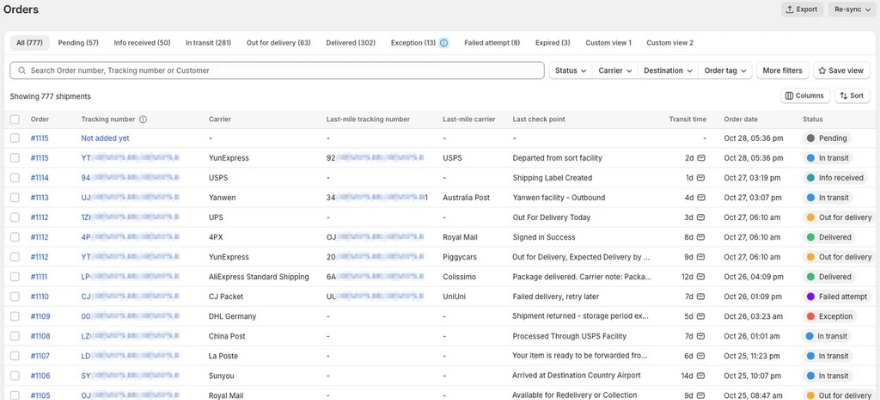This screenshot has width=880, height=400.
Task: Open order #1106 link
Action: pos(40,375)
